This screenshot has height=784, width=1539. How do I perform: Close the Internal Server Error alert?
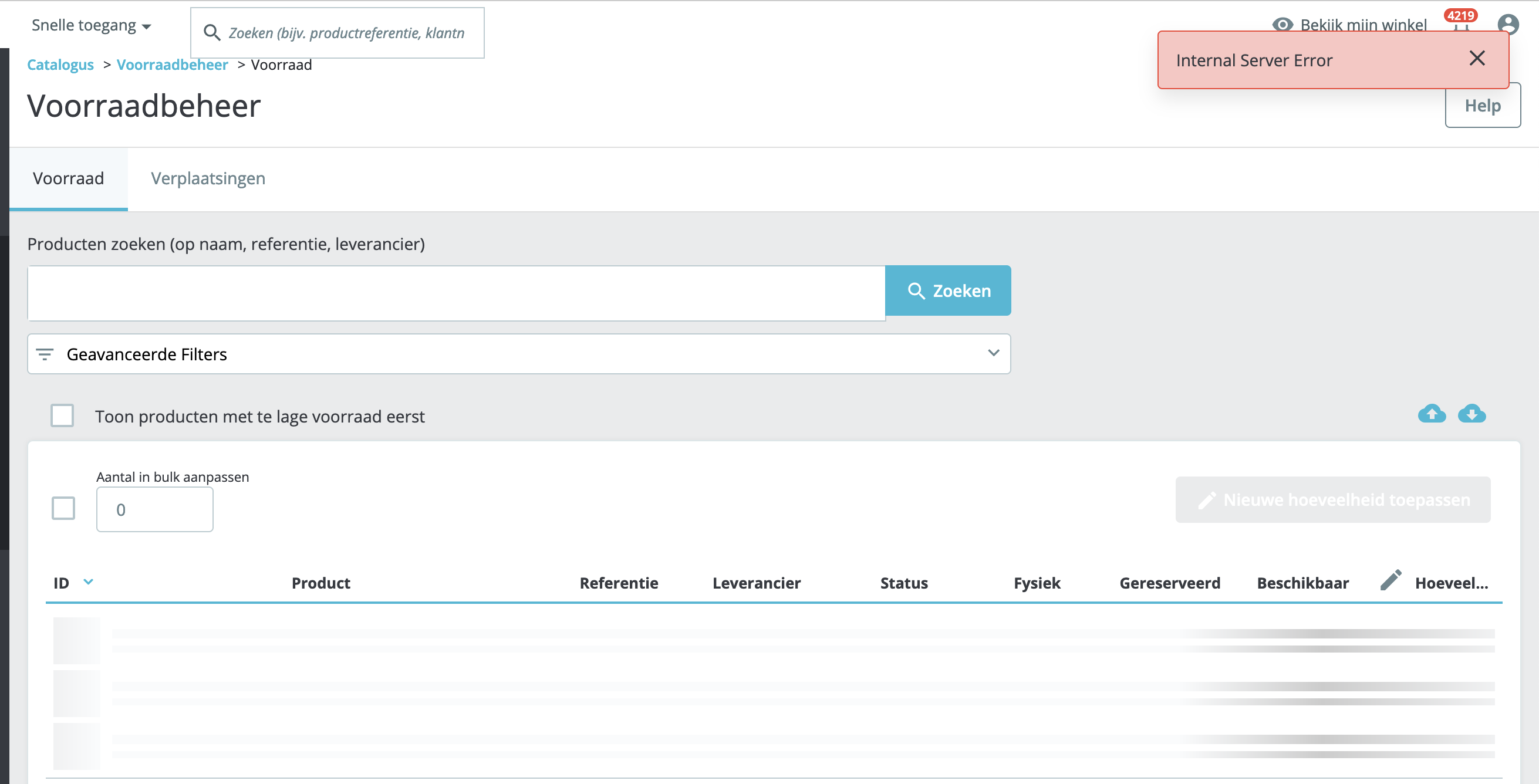[x=1477, y=59]
